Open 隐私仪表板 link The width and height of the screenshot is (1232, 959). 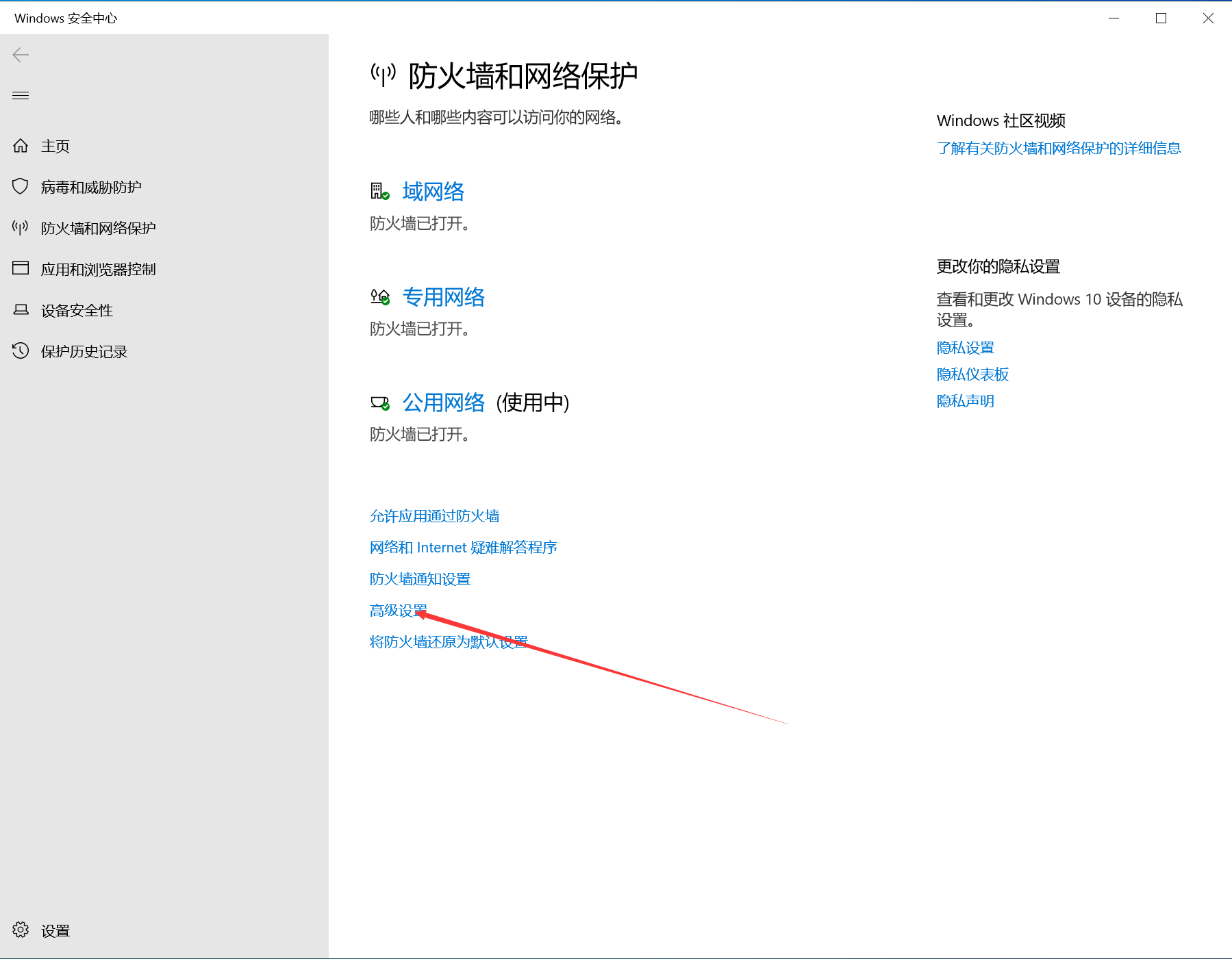pyautogui.click(x=973, y=374)
